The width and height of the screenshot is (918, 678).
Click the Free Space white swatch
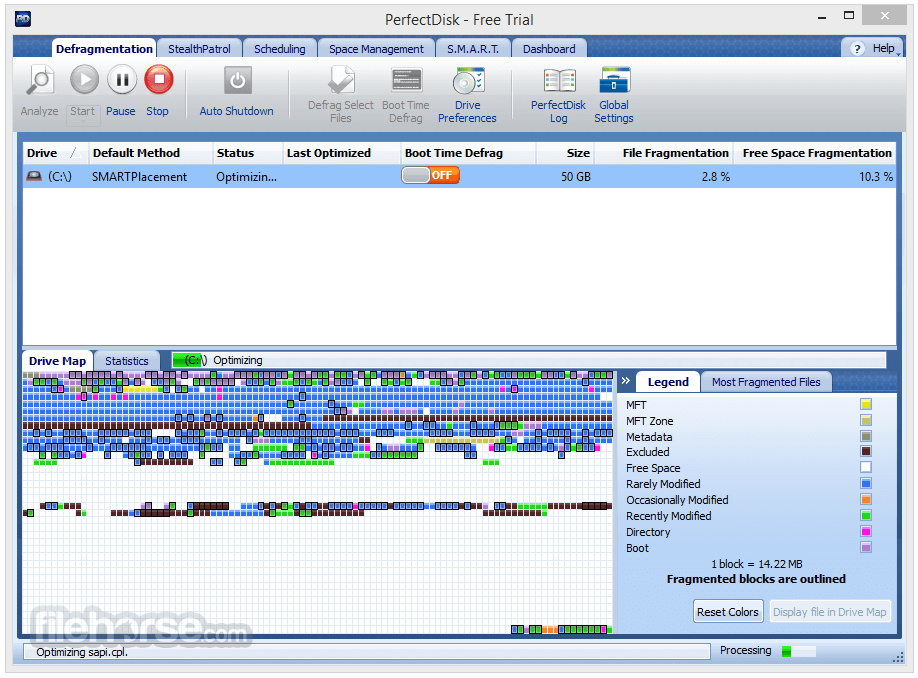(866, 467)
